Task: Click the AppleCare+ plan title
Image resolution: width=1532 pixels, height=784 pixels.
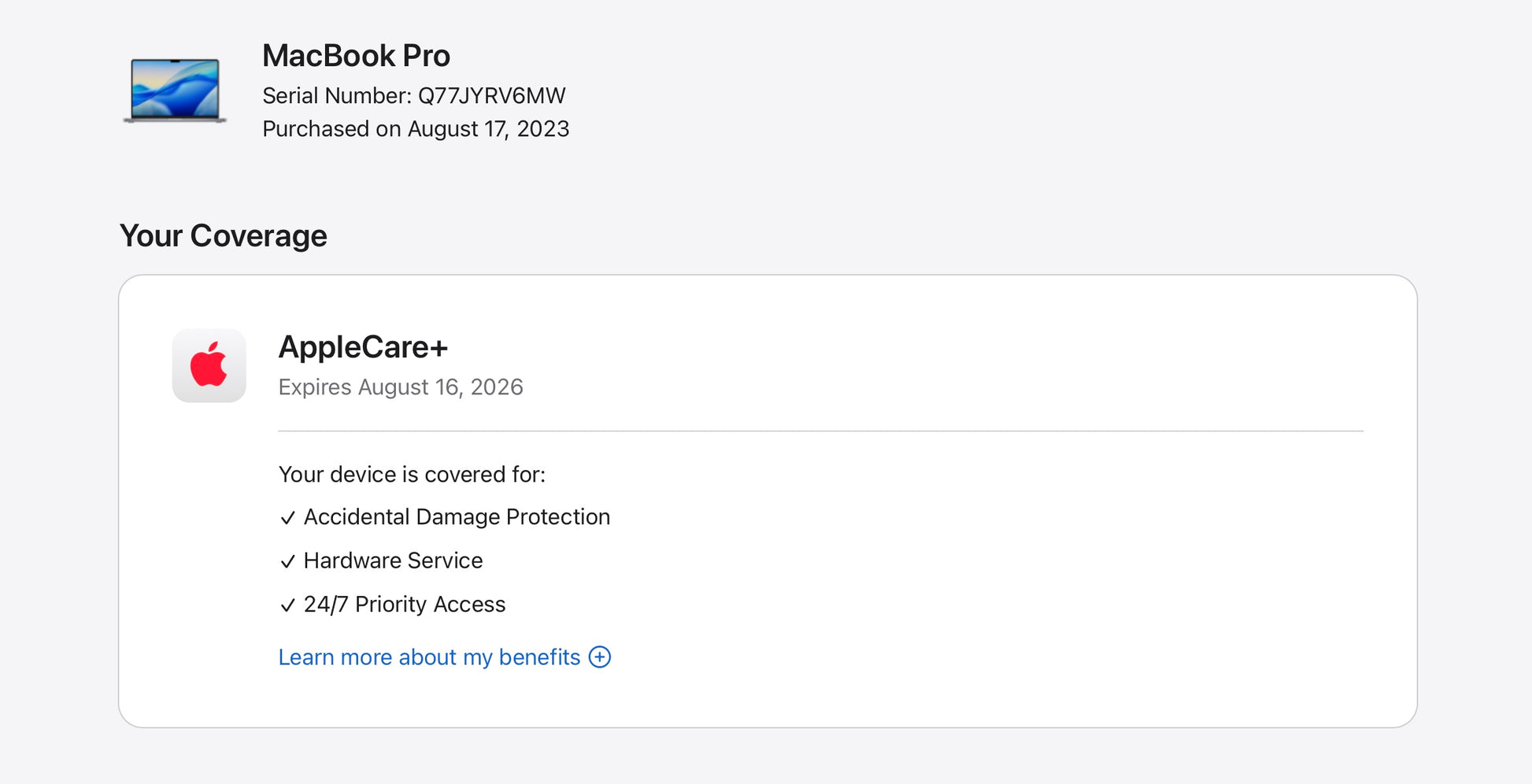Action: [363, 347]
